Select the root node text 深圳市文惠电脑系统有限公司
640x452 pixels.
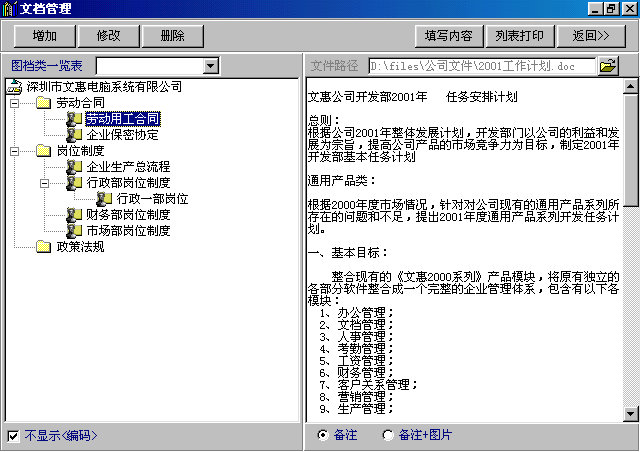[x=104, y=87]
